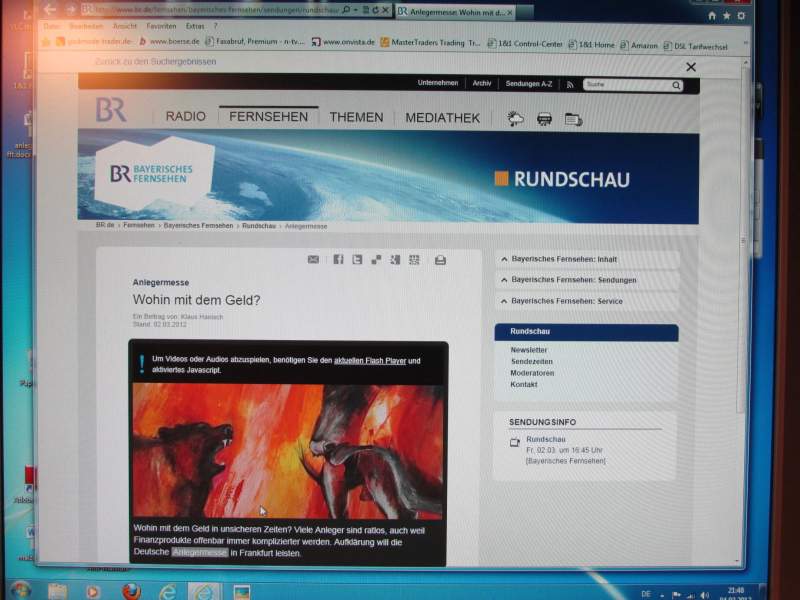The image size is (800, 600).
Task: Click the 'aktuellen Flash Player' link
Action: click(x=369, y=360)
